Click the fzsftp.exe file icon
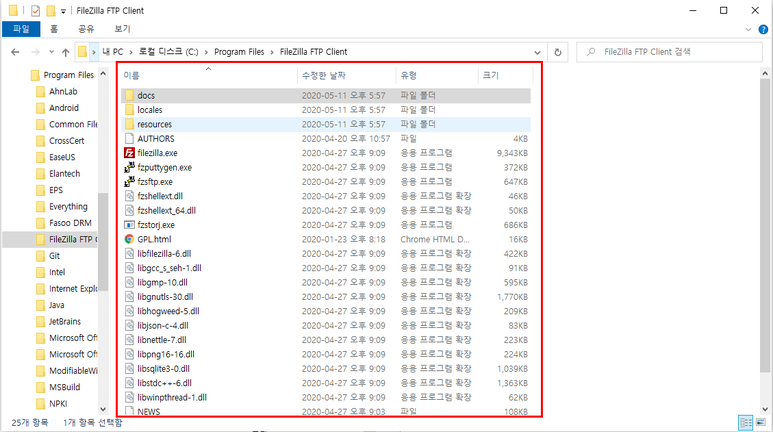Image resolution: width=773 pixels, height=432 pixels. click(129, 181)
